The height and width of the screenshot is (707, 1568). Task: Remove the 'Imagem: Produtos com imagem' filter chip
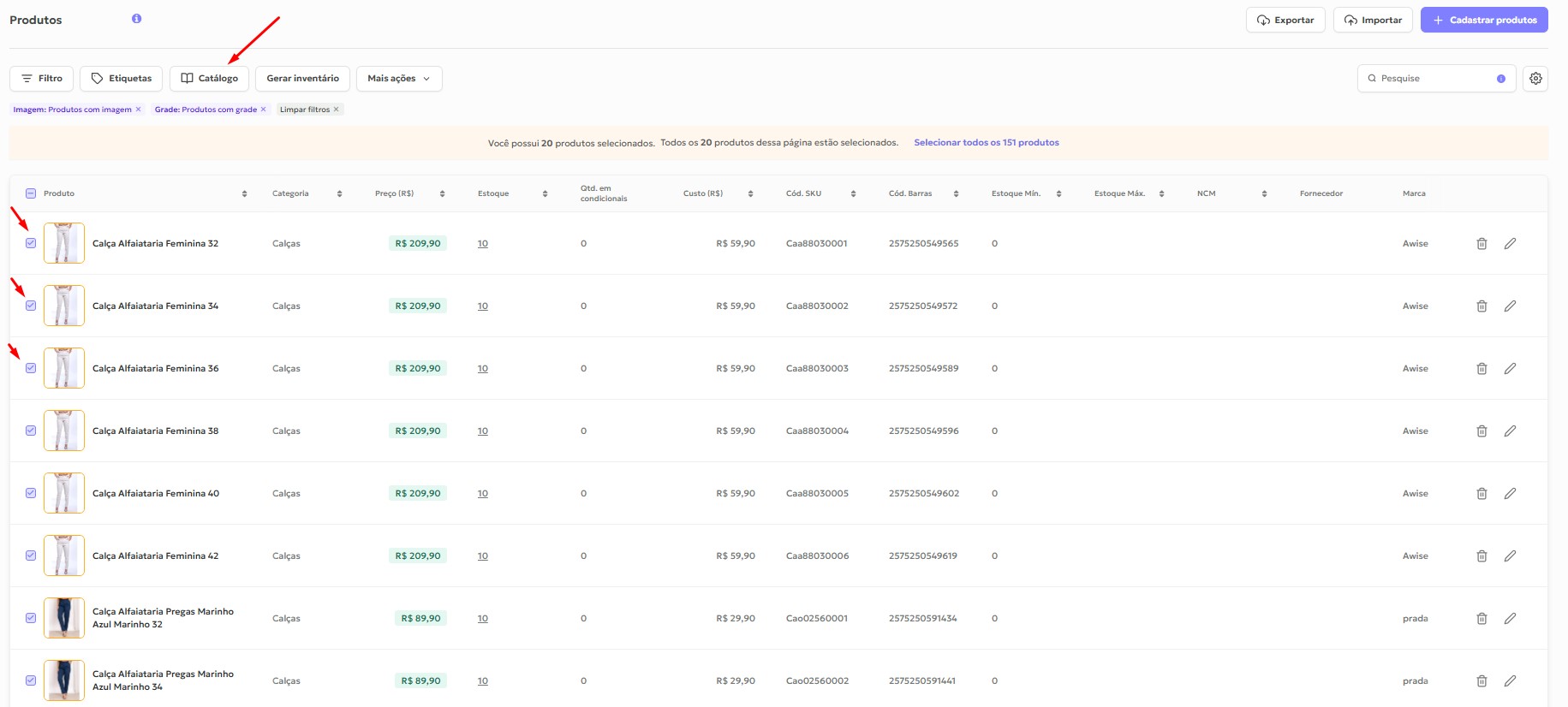point(138,110)
